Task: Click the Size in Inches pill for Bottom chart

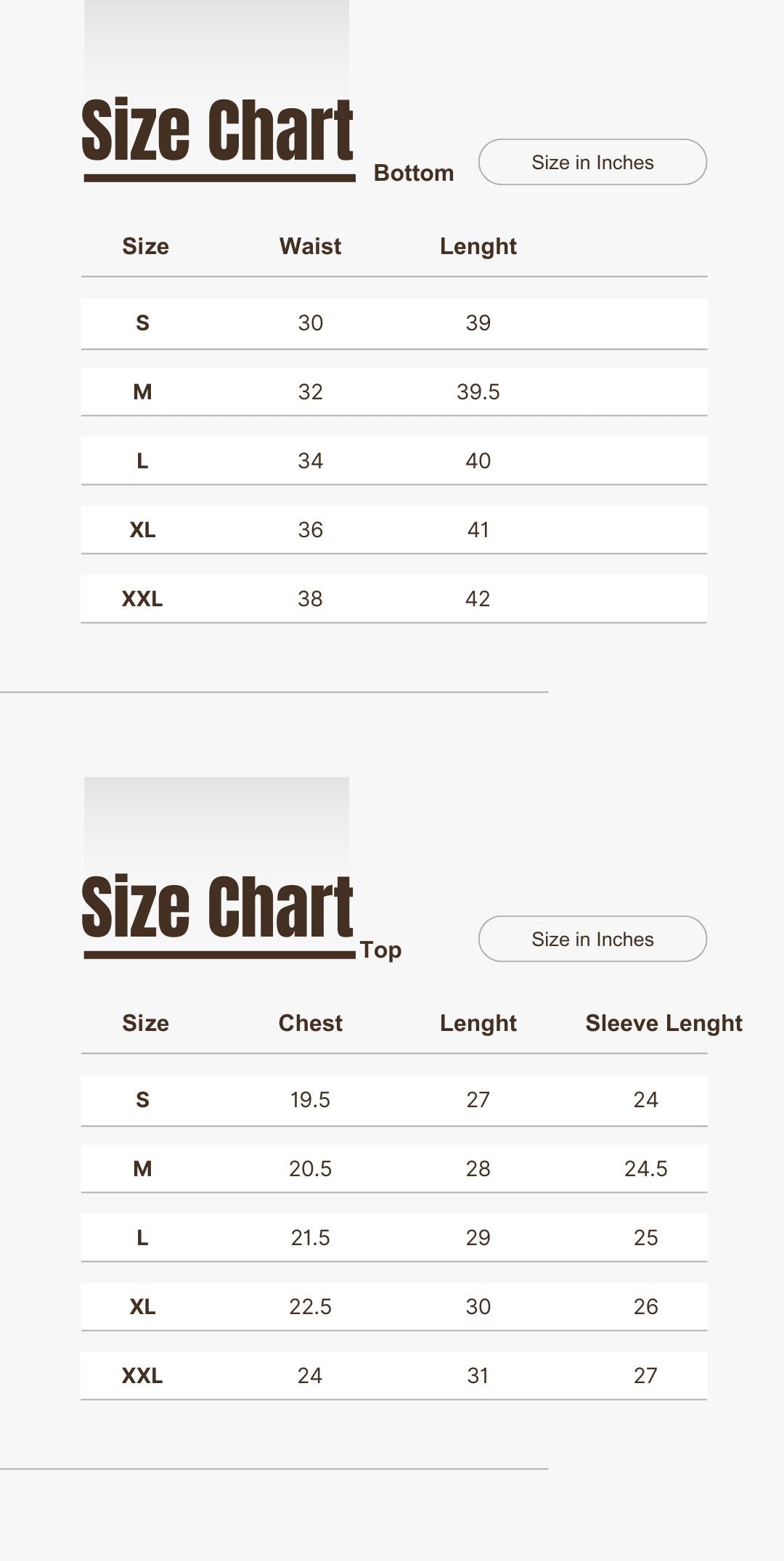Action: tap(592, 162)
